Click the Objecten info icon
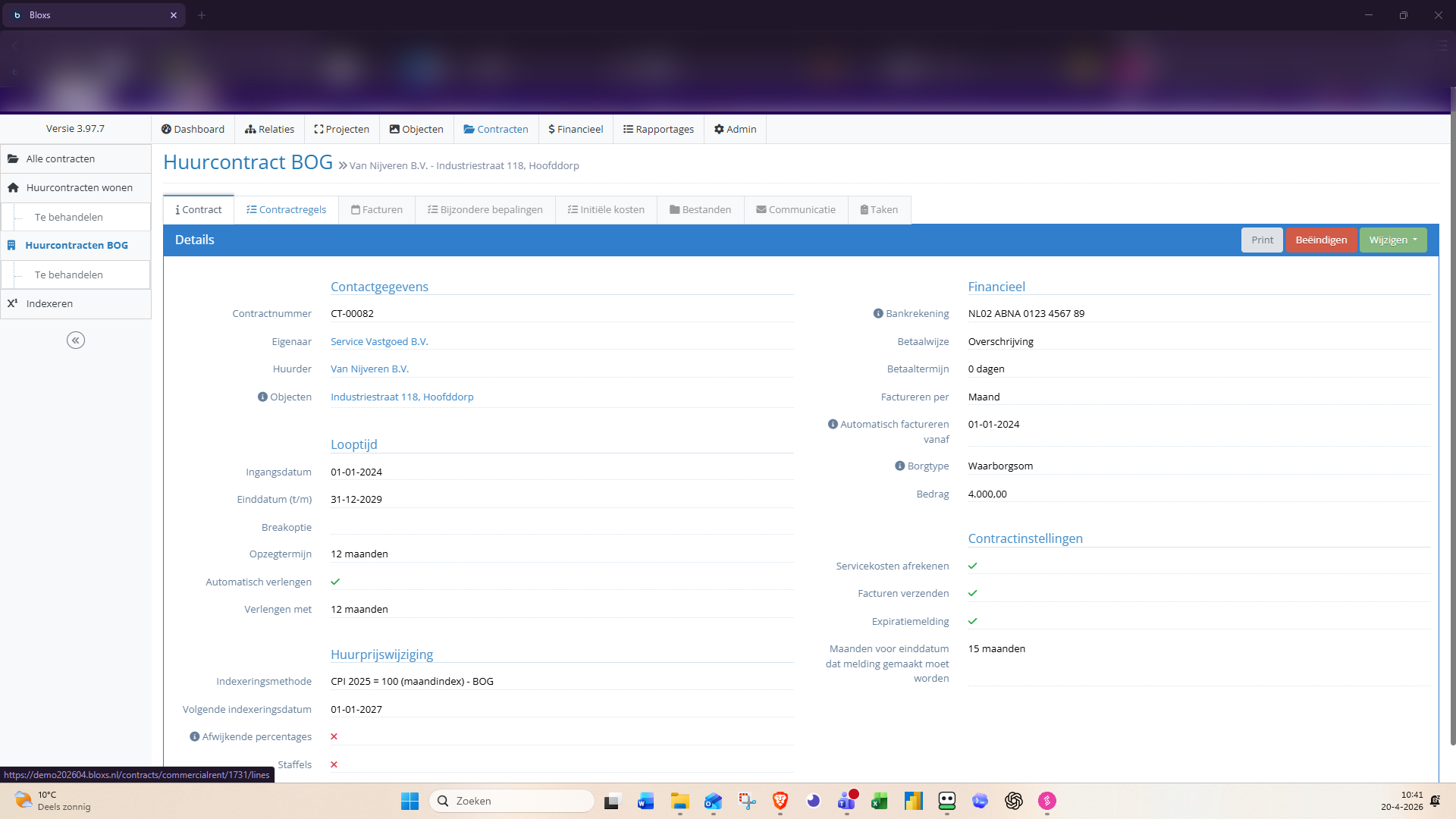 point(262,397)
